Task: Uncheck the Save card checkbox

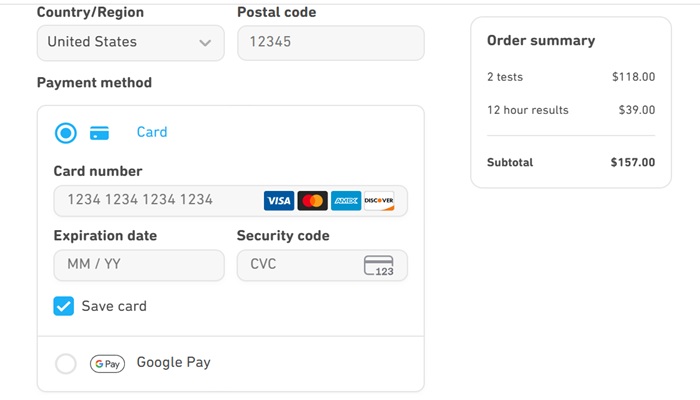Action: pyautogui.click(x=64, y=306)
